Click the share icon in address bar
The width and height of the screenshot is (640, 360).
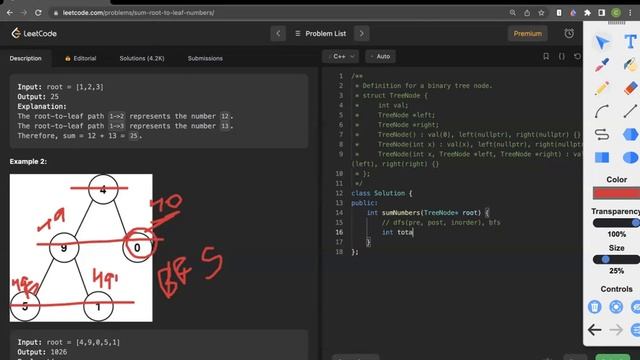point(527,13)
